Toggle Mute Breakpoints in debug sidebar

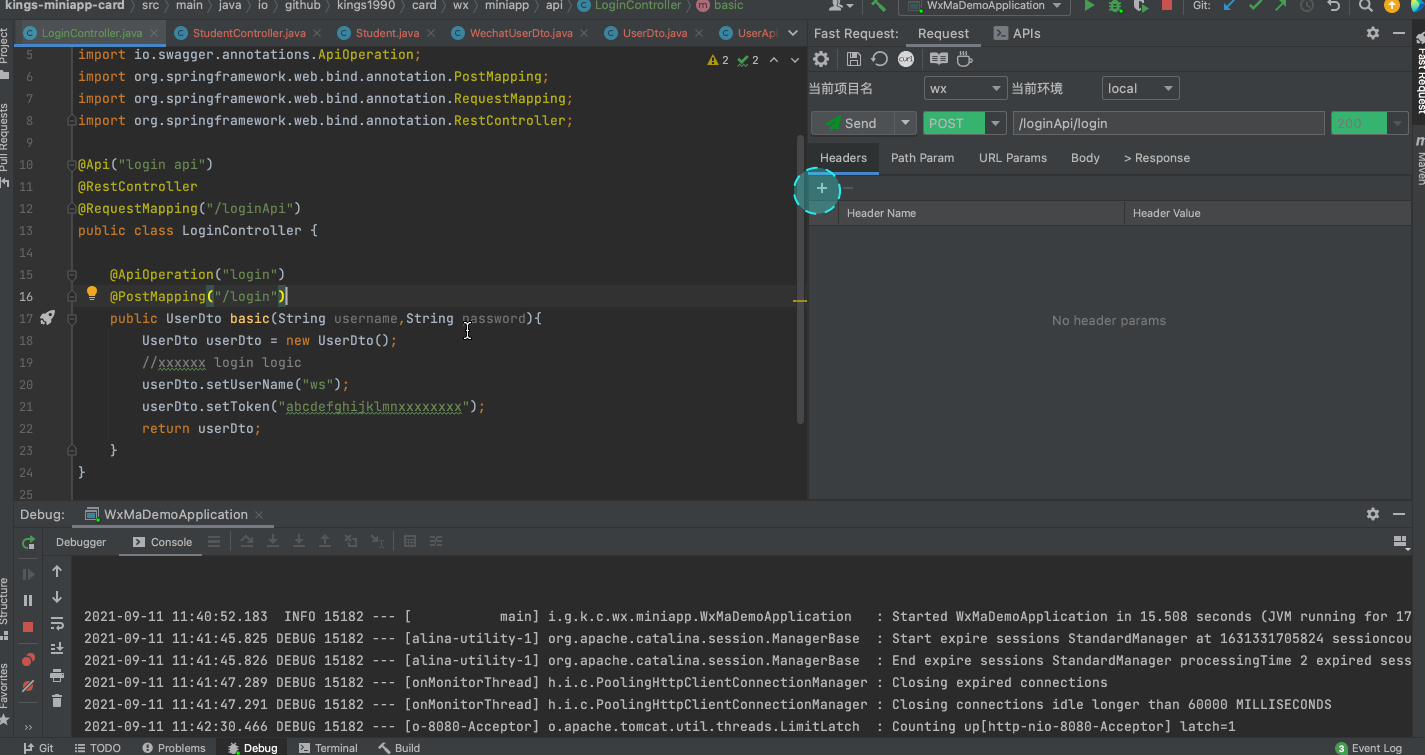click(x=29, y=686)
